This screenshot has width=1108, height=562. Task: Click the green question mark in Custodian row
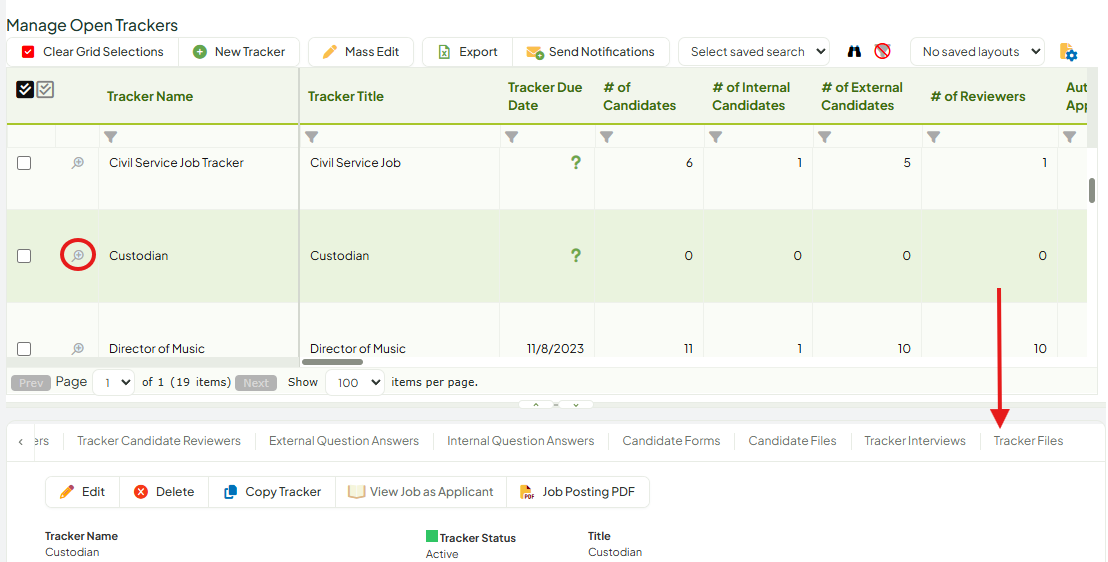pos(576,255)
